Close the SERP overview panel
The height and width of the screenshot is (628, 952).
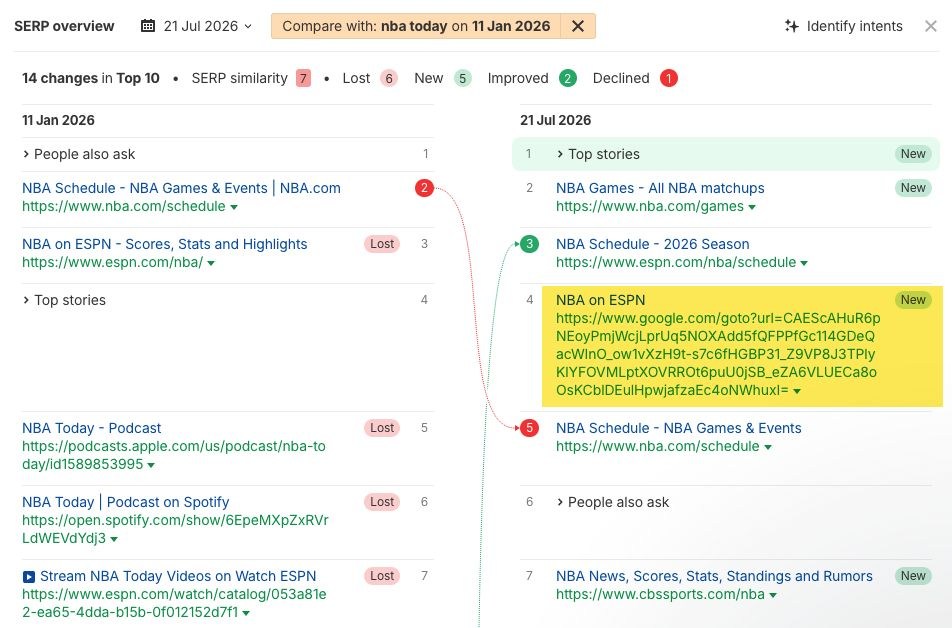click(930, 26)
